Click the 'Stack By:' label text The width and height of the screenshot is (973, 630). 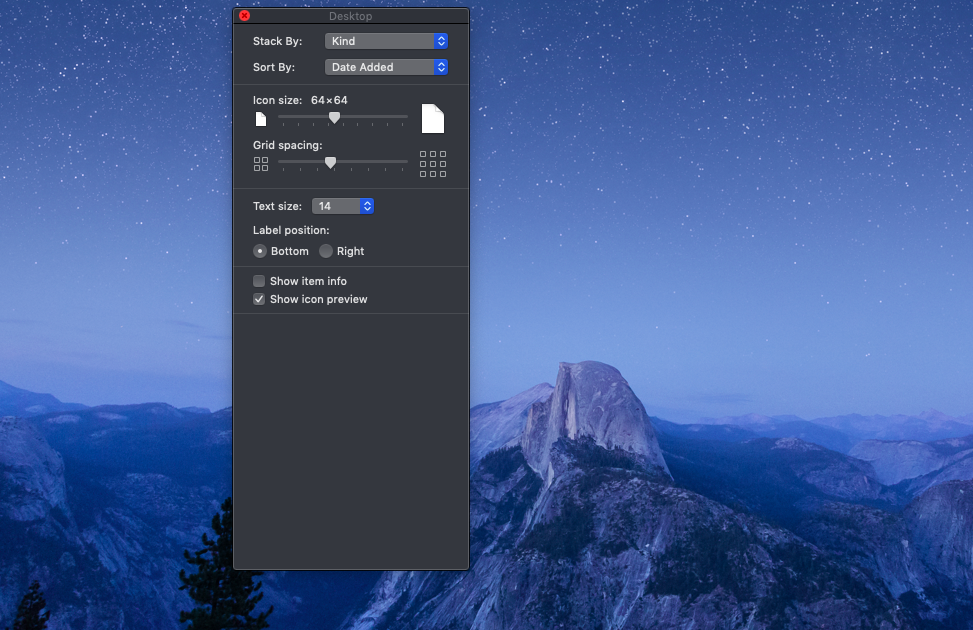(x=277, y=41)
